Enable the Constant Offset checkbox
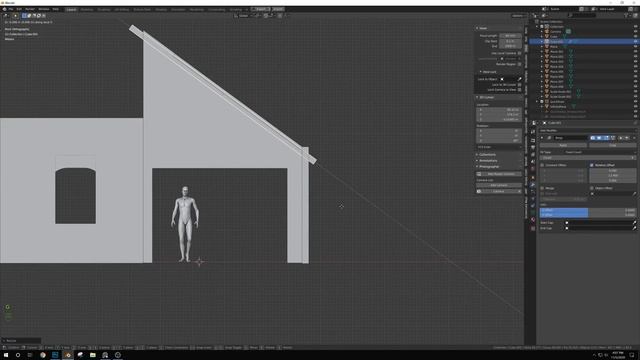640x360 pixels. point(542,165)
